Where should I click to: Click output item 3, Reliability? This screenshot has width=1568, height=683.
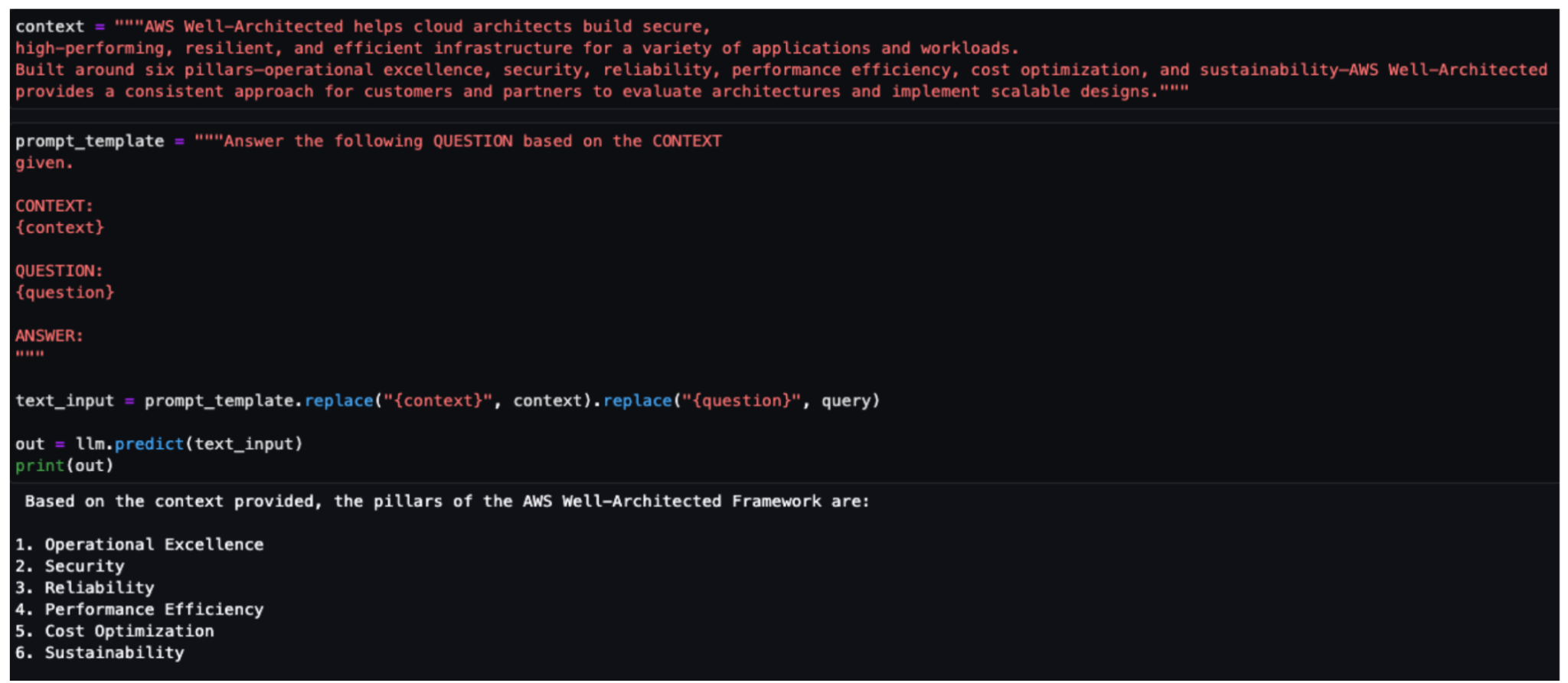tap(85, 588)
